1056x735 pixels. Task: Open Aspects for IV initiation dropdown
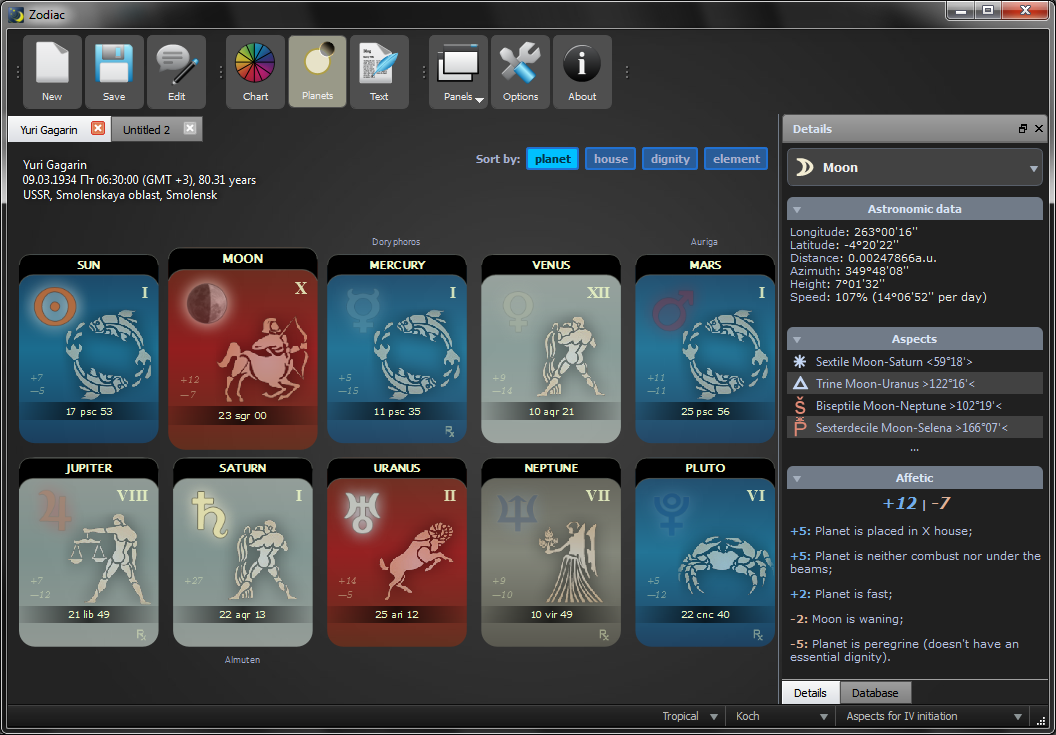pos(933,716)
